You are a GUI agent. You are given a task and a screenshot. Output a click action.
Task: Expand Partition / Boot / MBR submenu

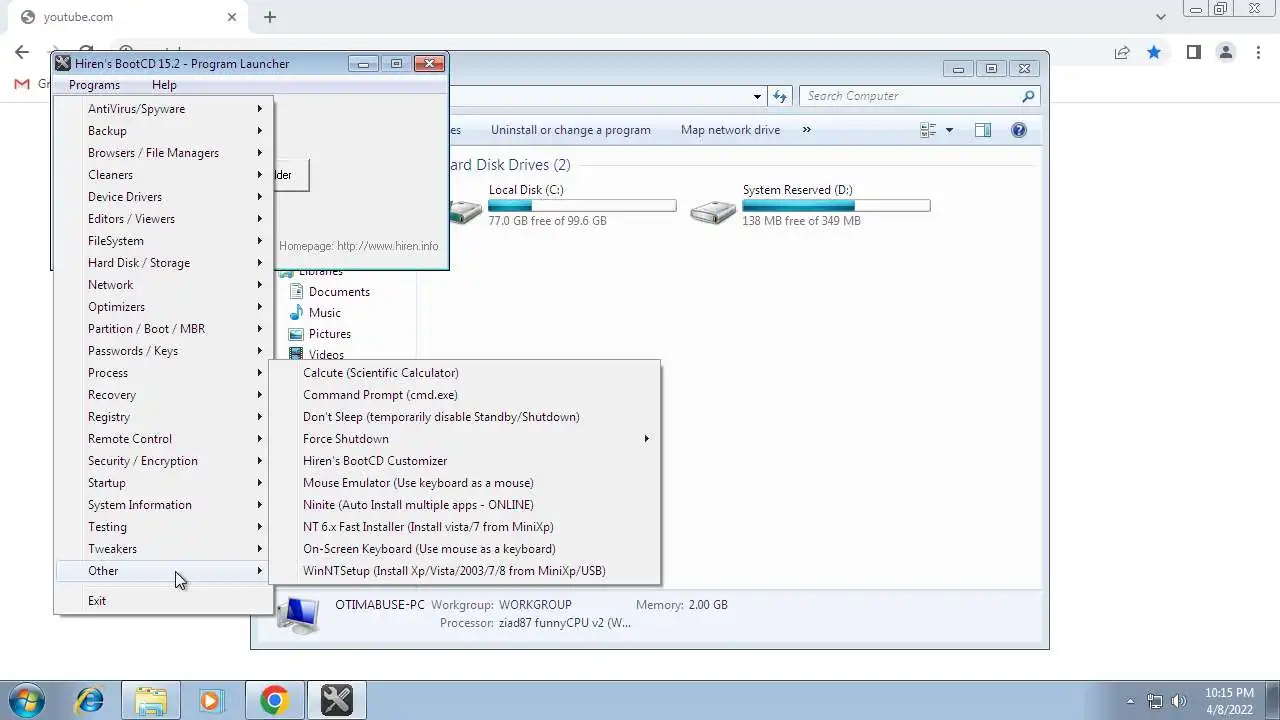click(164, 329)
